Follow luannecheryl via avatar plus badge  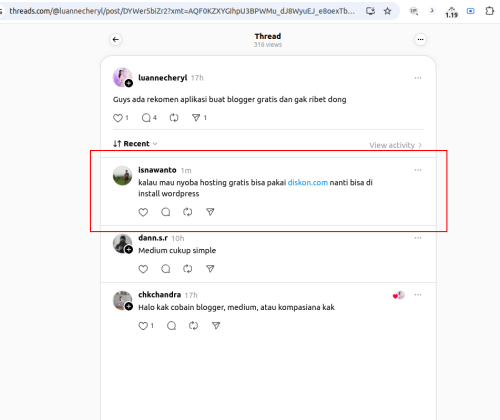point(129,83)
